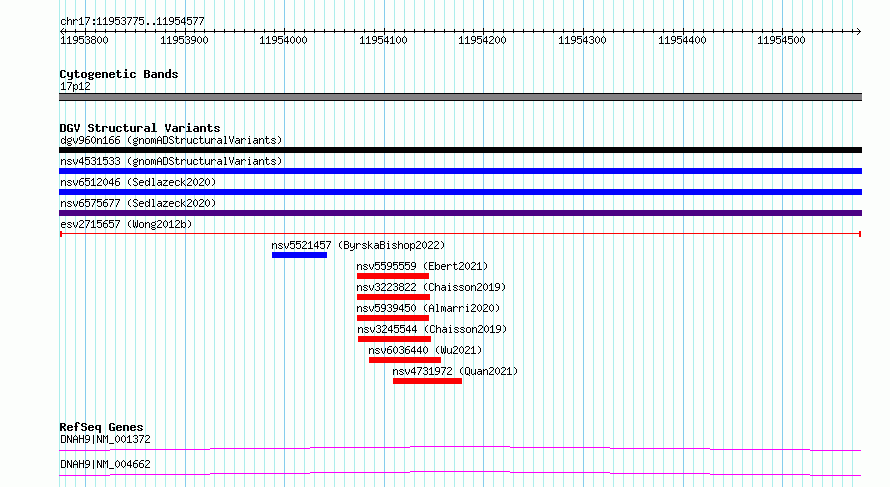Click the blue nsv4531533 variant bar
The width and height of the screenshot is (890, 487).
(x=460, y=171)
